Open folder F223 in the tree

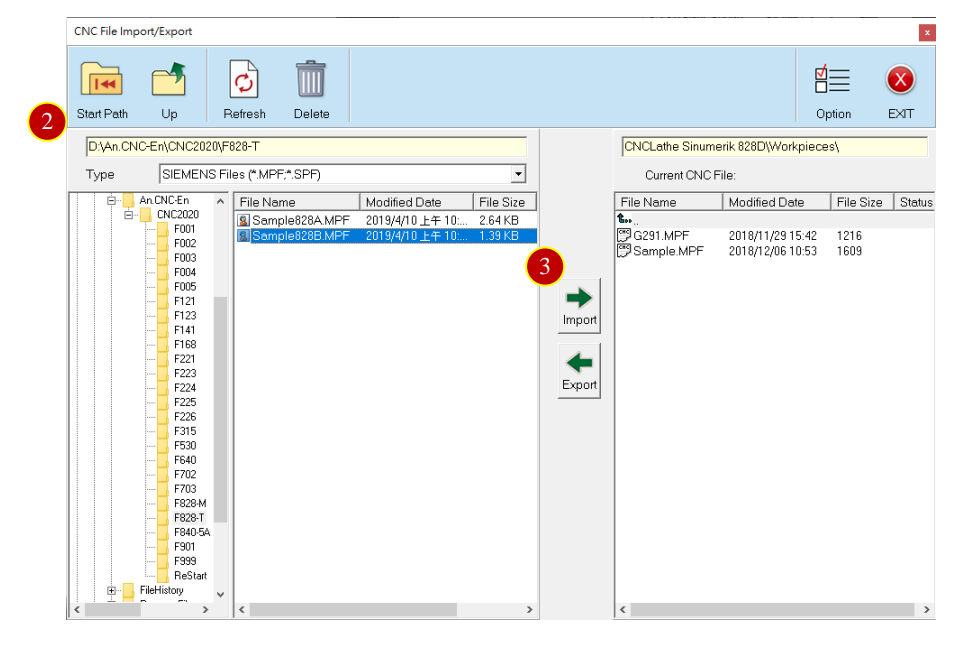pyautogui.click(x=184, y=373)
